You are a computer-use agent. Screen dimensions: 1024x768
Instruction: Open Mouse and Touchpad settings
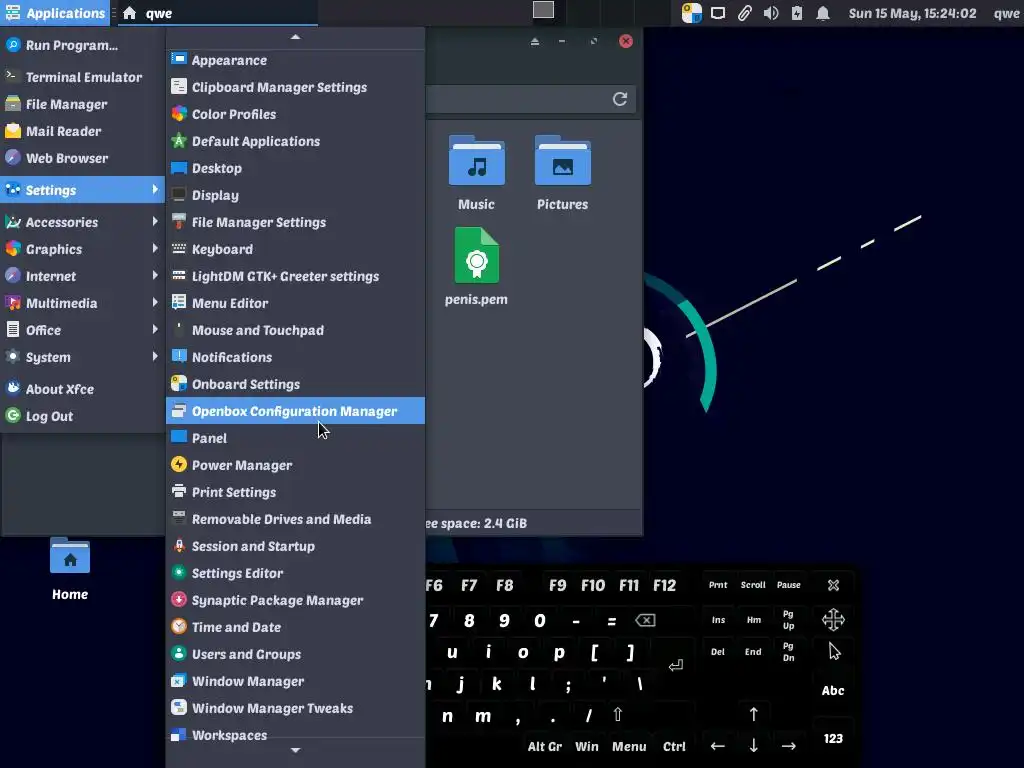tap(295, 330)
